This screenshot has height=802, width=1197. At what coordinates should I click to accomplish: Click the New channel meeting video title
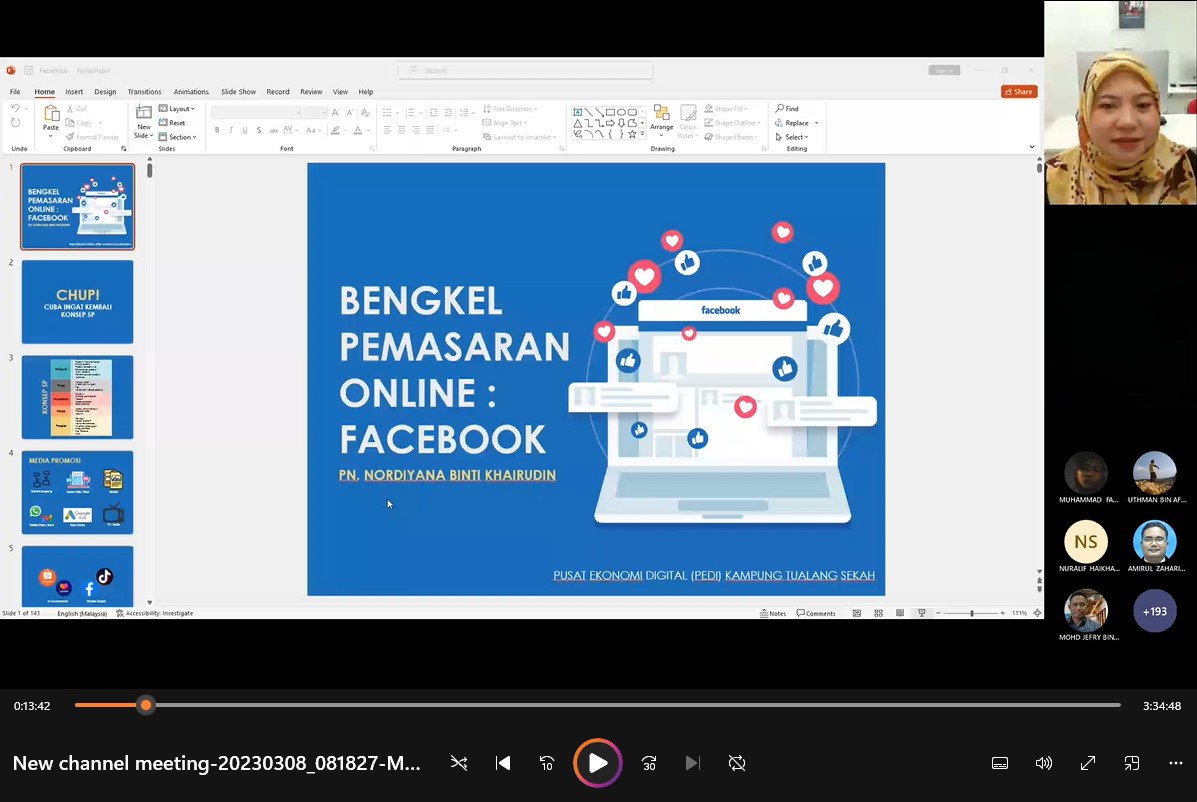[217, 763]
